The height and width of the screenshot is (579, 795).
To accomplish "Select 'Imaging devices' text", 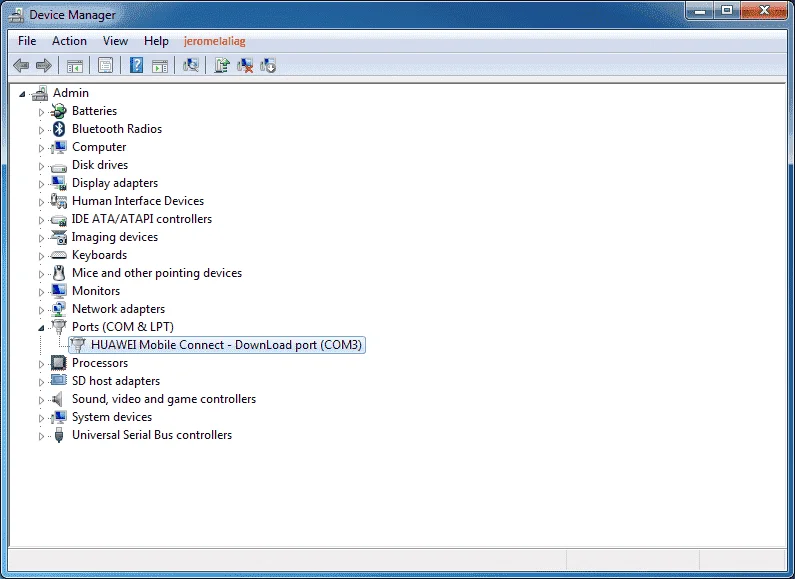I will [115, 237].
